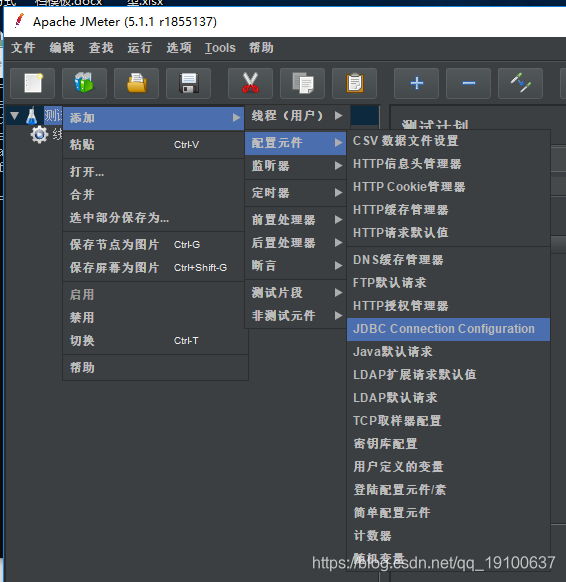Choose 合并 from context menu
Viewport: 566px width, 582px height.
(x=154, y=195)
